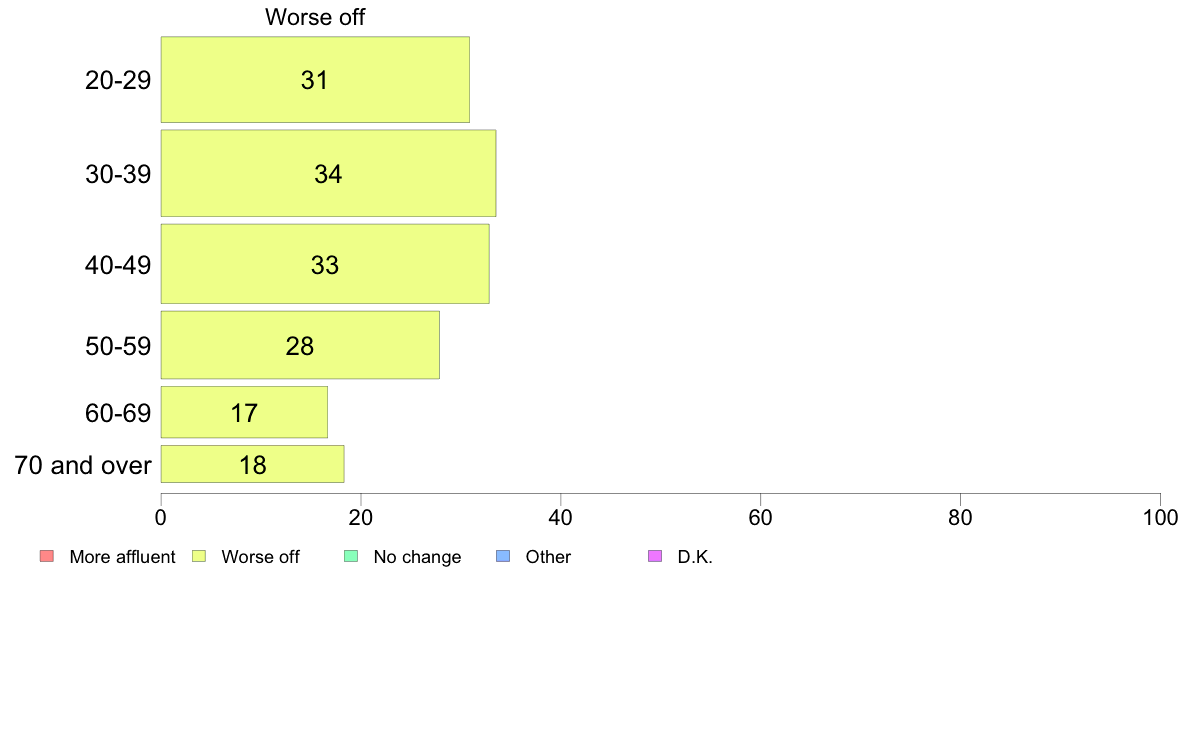This screenshot has width=1188, height=736.
Task: Click the Worse off column heading
Action: (315, 17)
